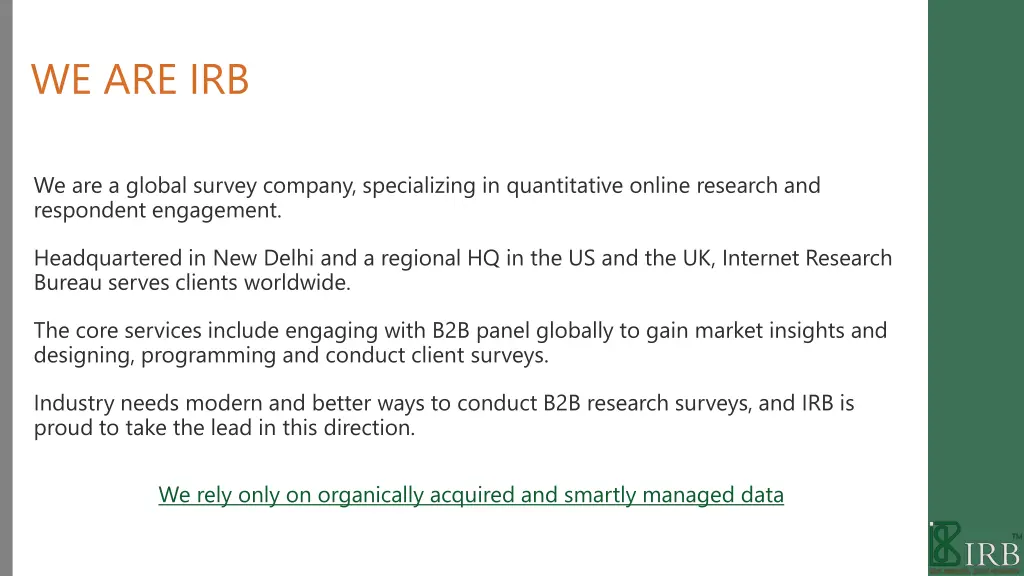Click the IRB logo wordmark text

point(991,554)
